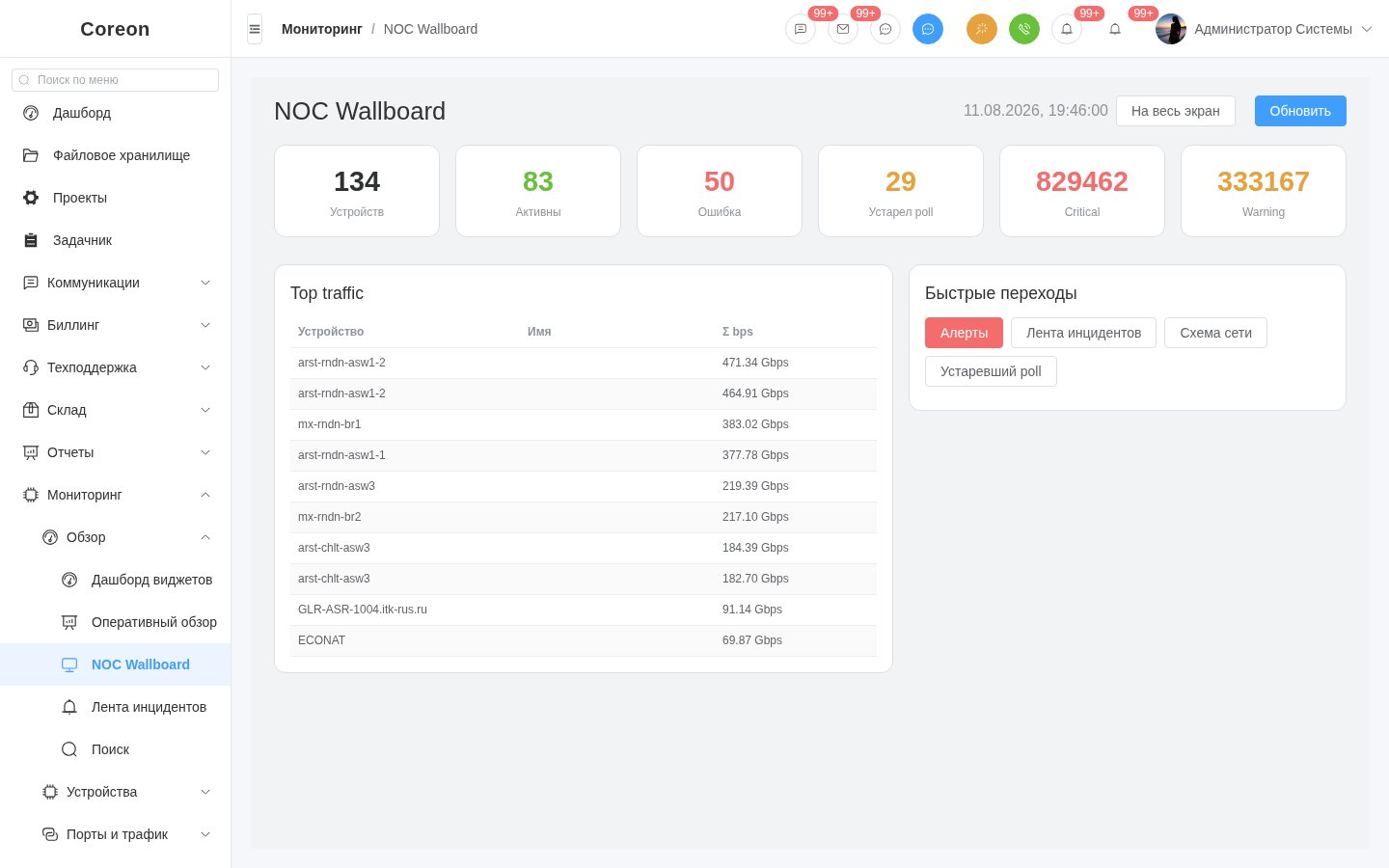Click the mx-rndn-br1 table row
The image size is (1389, 868).
pos(584,424)
